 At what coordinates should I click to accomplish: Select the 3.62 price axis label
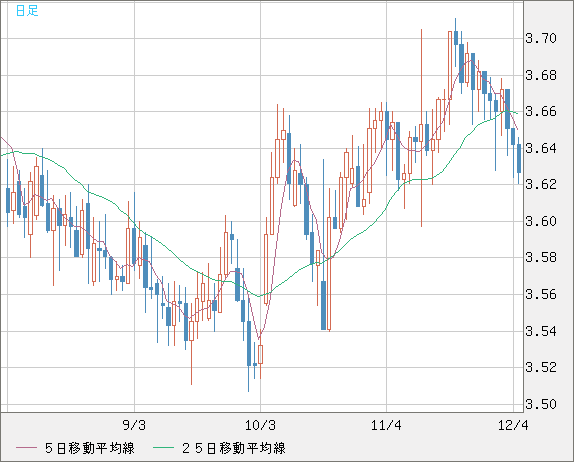[x=541, y=184]
